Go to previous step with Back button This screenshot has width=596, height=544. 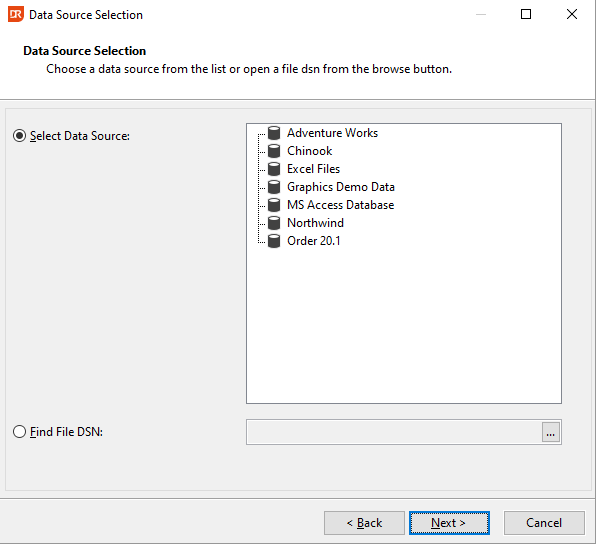click(364, 523)
